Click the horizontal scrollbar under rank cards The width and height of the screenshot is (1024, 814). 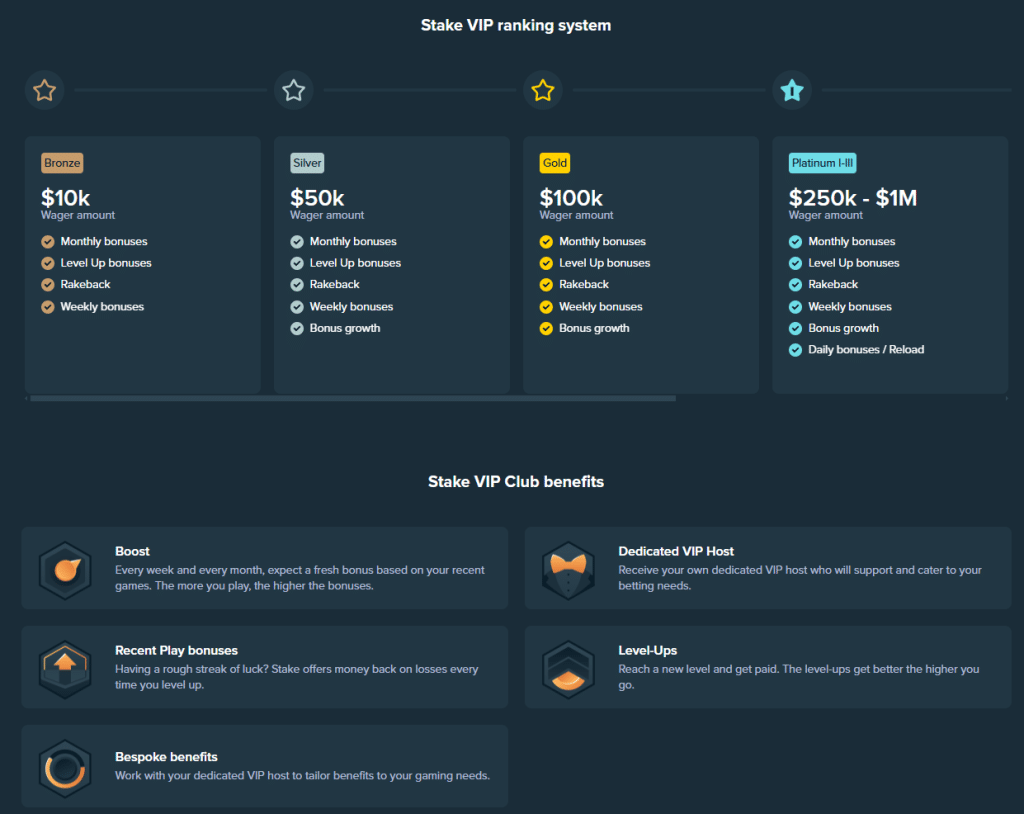(x=353, y=398)
